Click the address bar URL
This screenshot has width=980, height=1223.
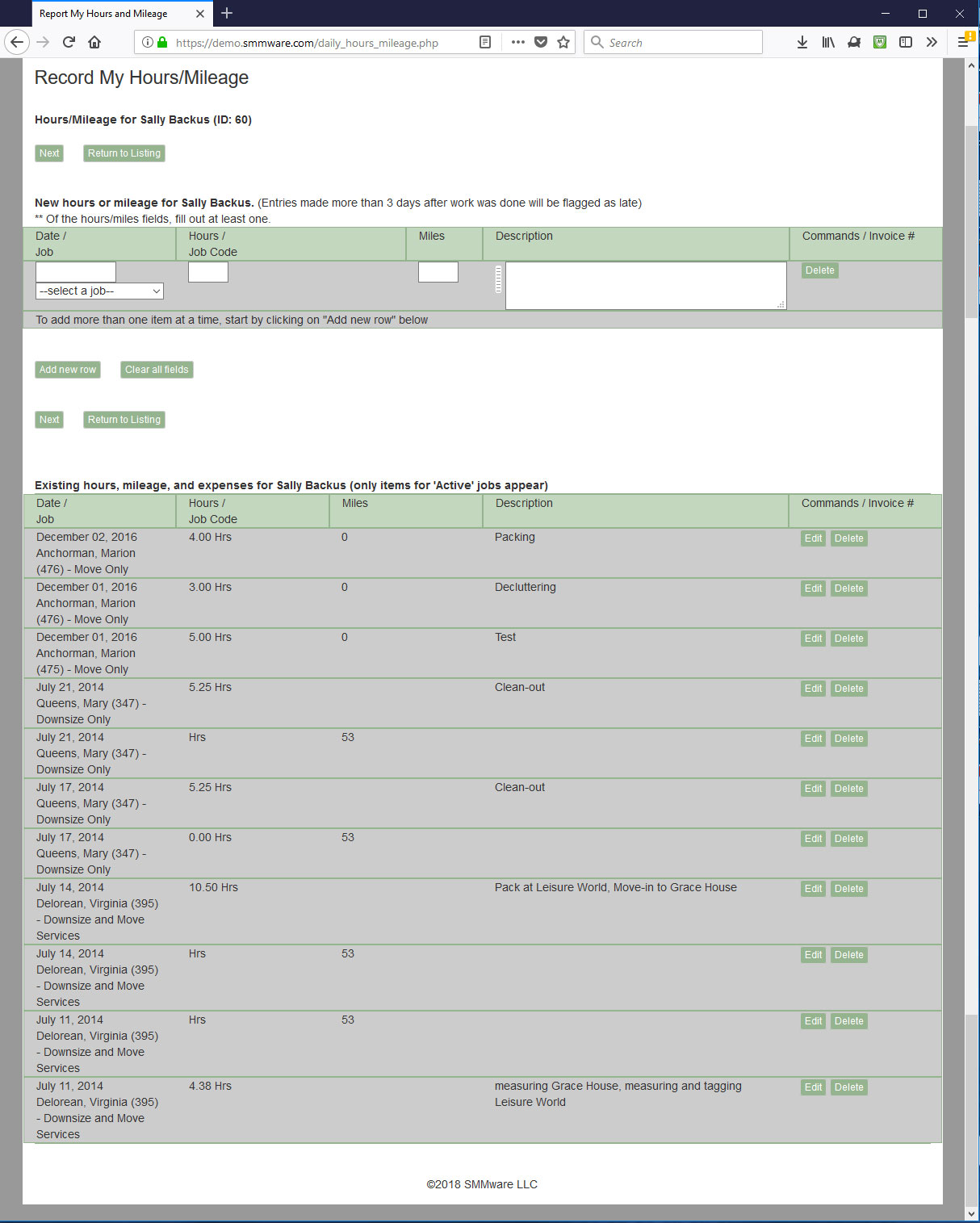click(307, 43)
